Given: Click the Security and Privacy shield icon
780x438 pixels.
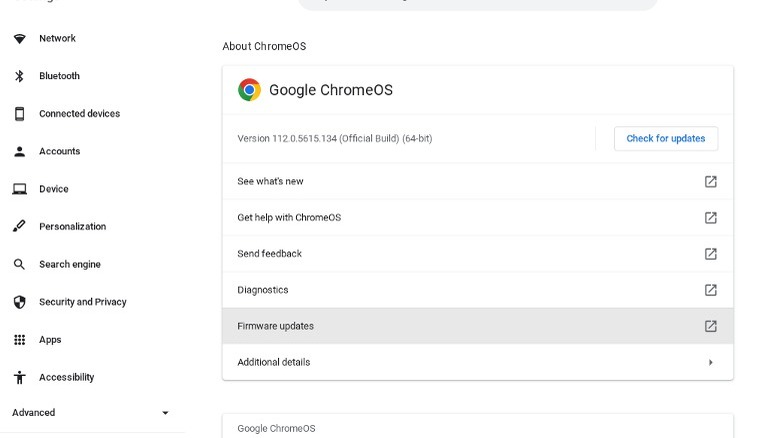Looking at the screenshot, I should (x=19, y=302).
